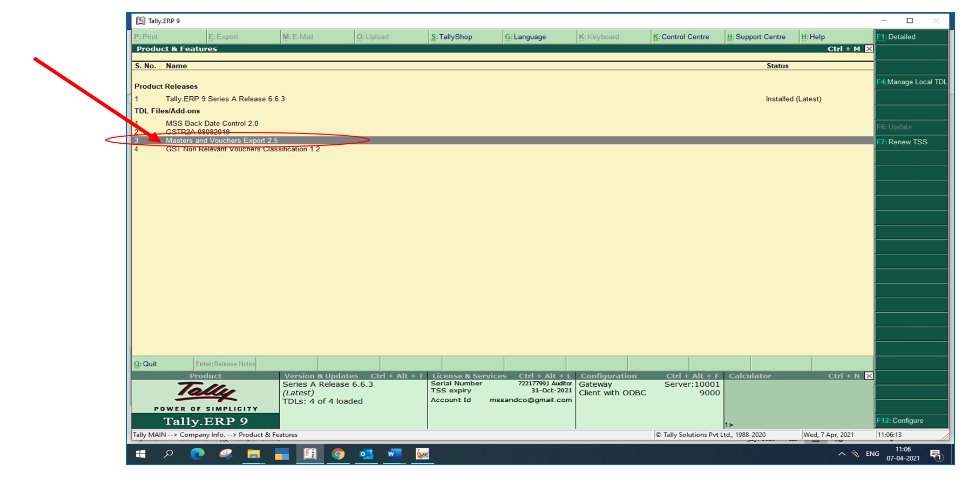Open H: Support Centre
This screenshot has height=483, width=977.
[762, 37]
